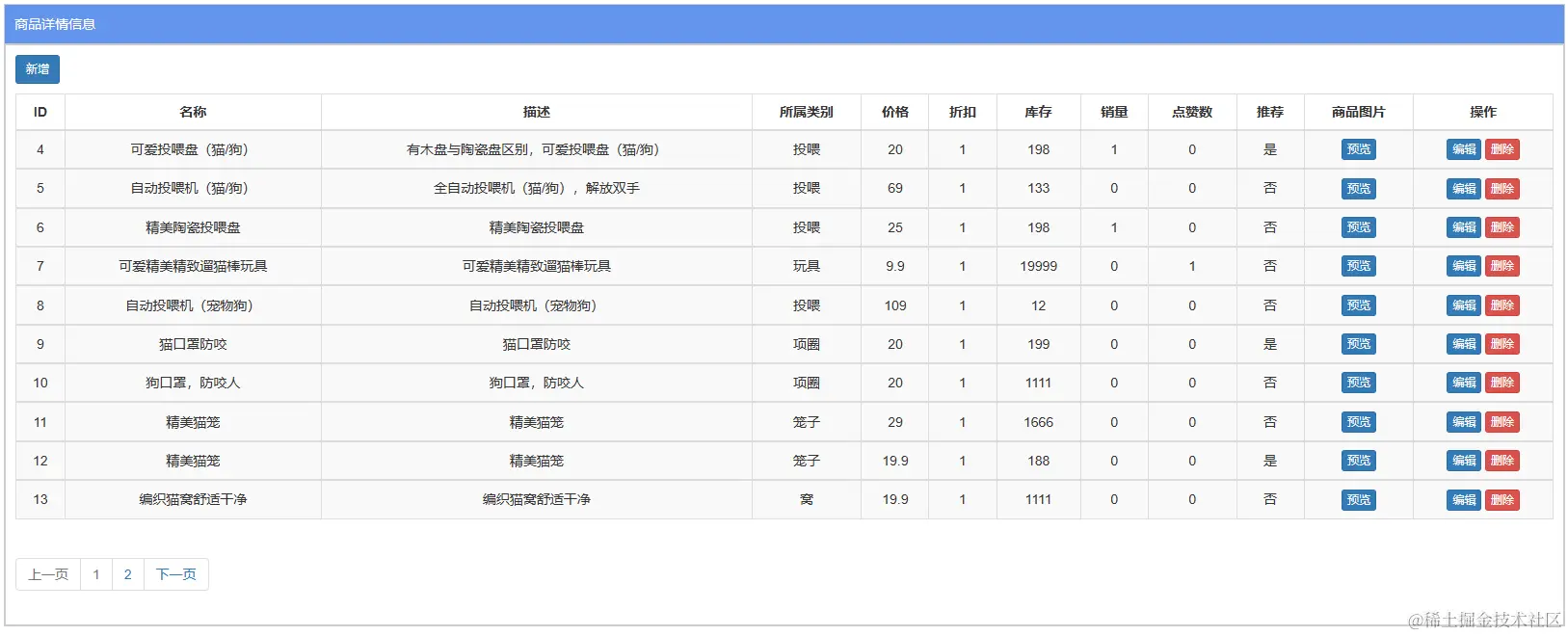Select stock value 133
This screenshot has width=1568, height=636.
click(x=1038, y=189)
